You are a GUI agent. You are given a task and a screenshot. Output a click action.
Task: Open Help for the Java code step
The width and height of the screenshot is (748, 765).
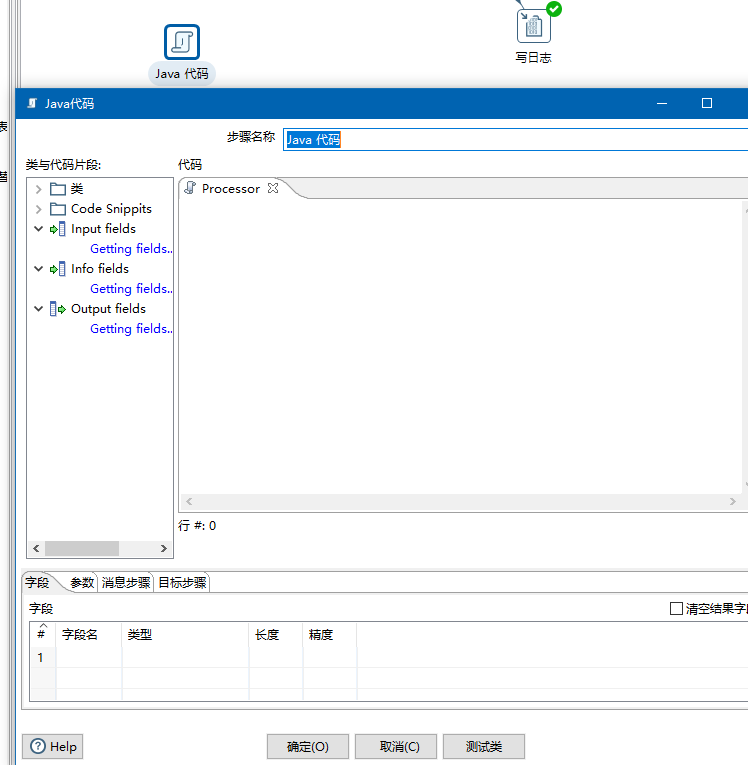click(53, 746)
